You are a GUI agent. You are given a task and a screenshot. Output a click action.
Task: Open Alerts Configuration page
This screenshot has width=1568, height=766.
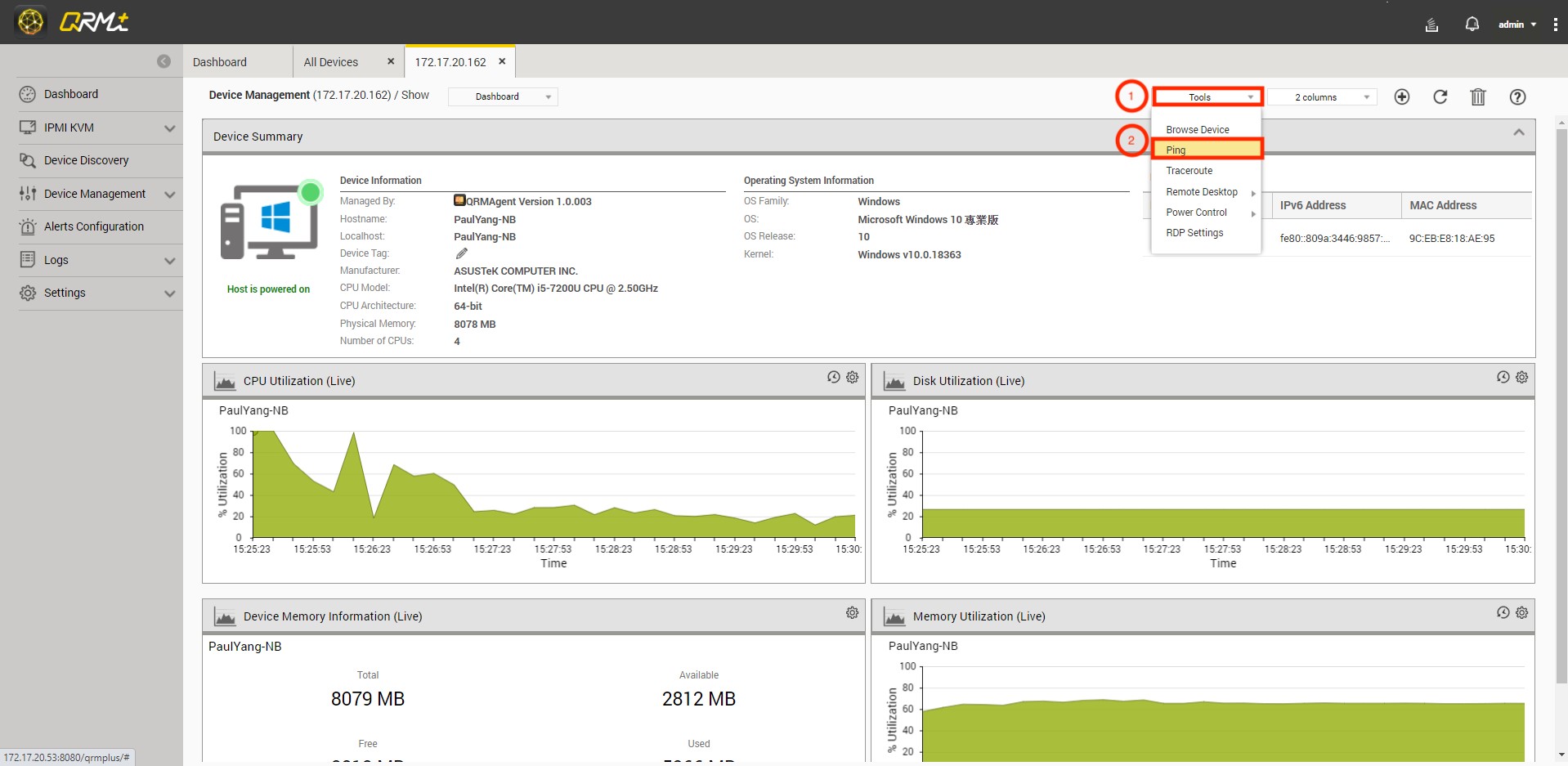(x=93, y=226)
